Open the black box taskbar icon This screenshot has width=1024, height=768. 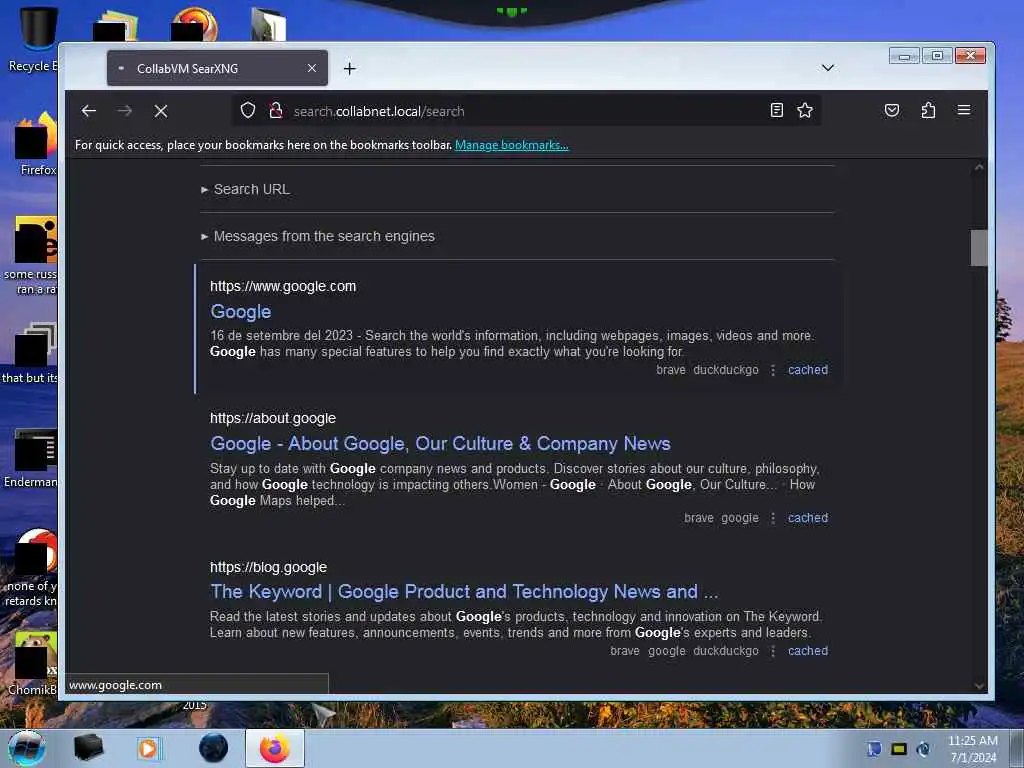point(88,748)
